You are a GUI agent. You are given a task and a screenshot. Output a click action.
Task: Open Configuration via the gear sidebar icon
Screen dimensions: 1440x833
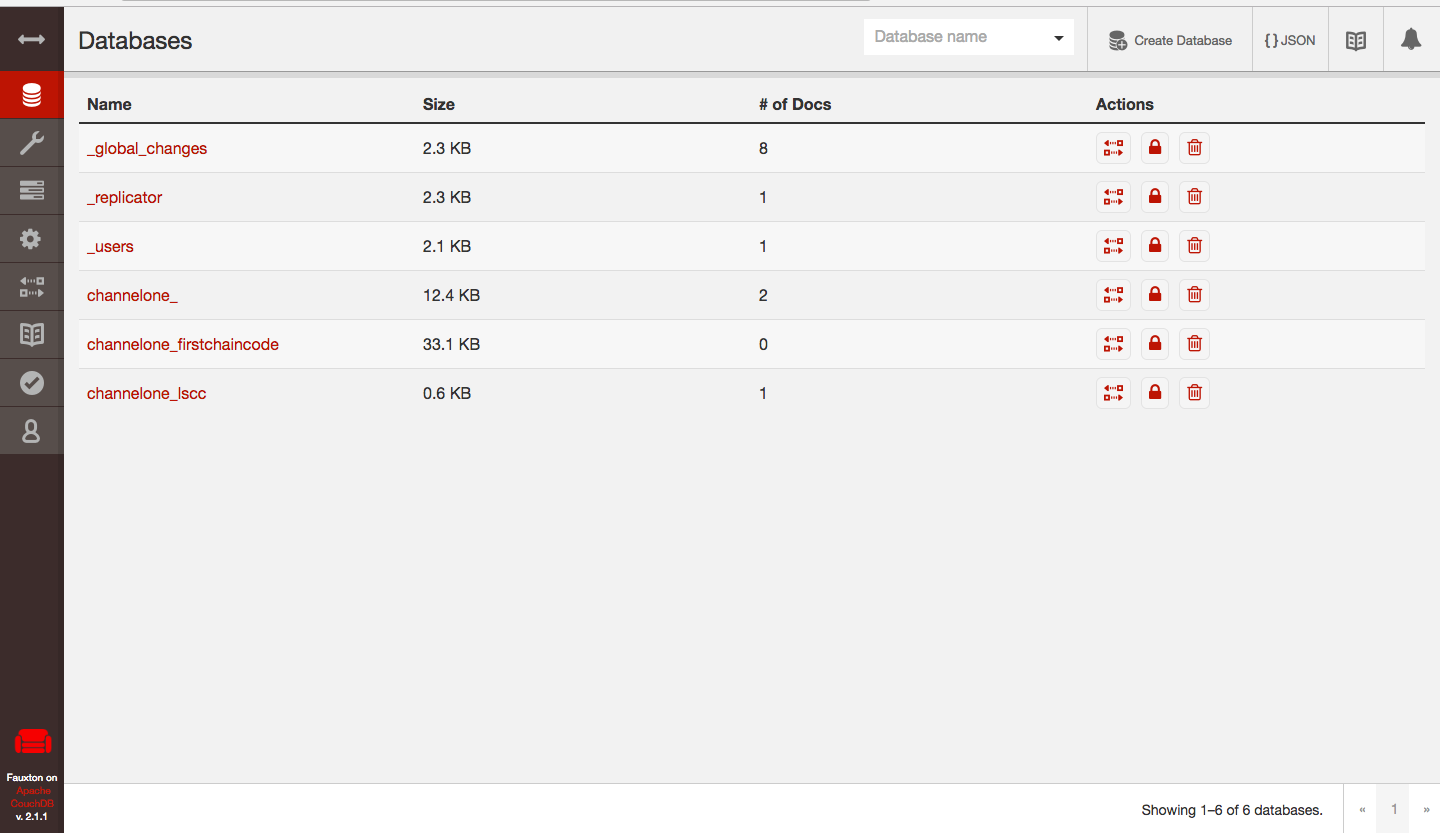tap(31, 239)
